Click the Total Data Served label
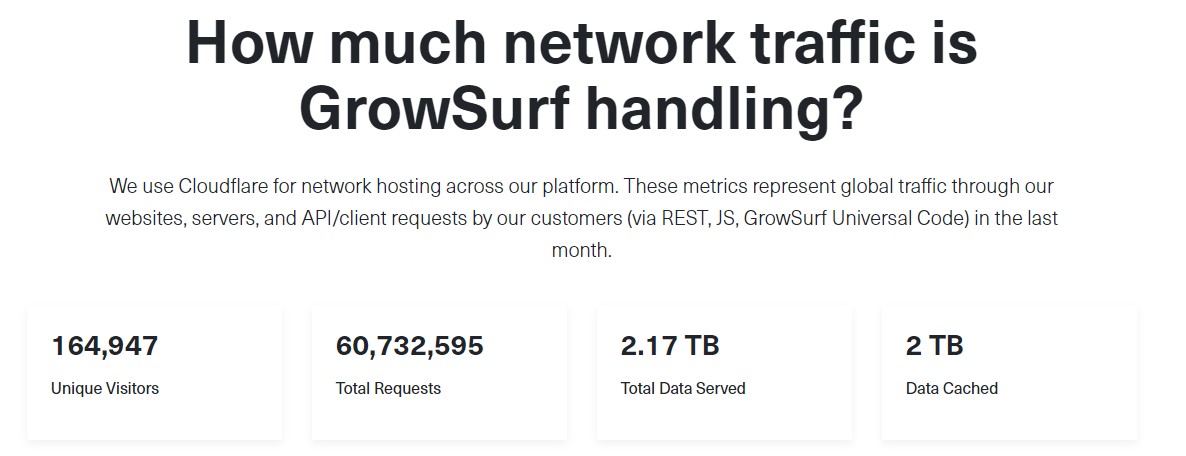The image size is (1186, 456). (x=683, y=388)
